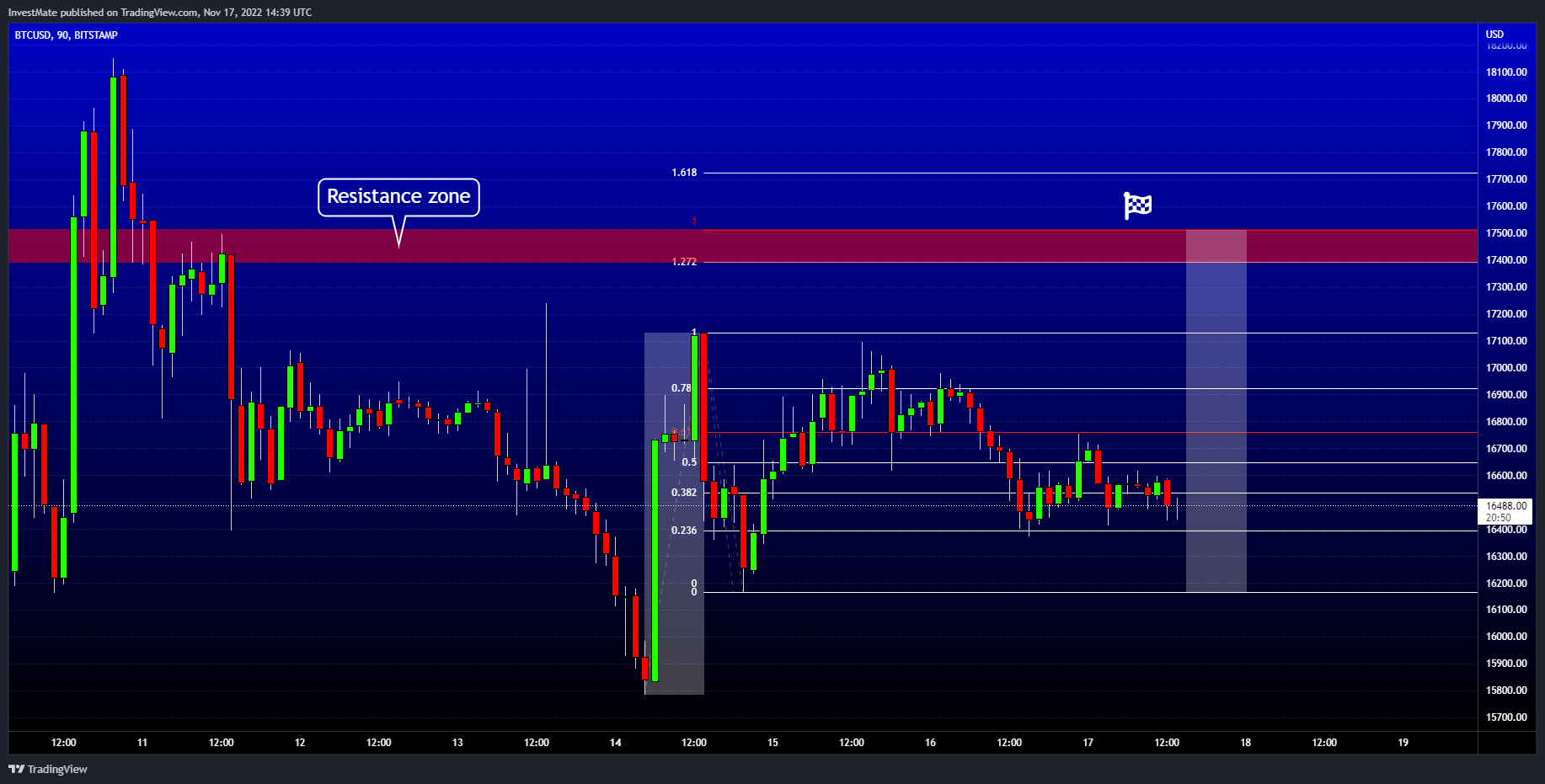Click the projection rectangle below the flag
1545x784 pixels.
[x=1216, y=411]
